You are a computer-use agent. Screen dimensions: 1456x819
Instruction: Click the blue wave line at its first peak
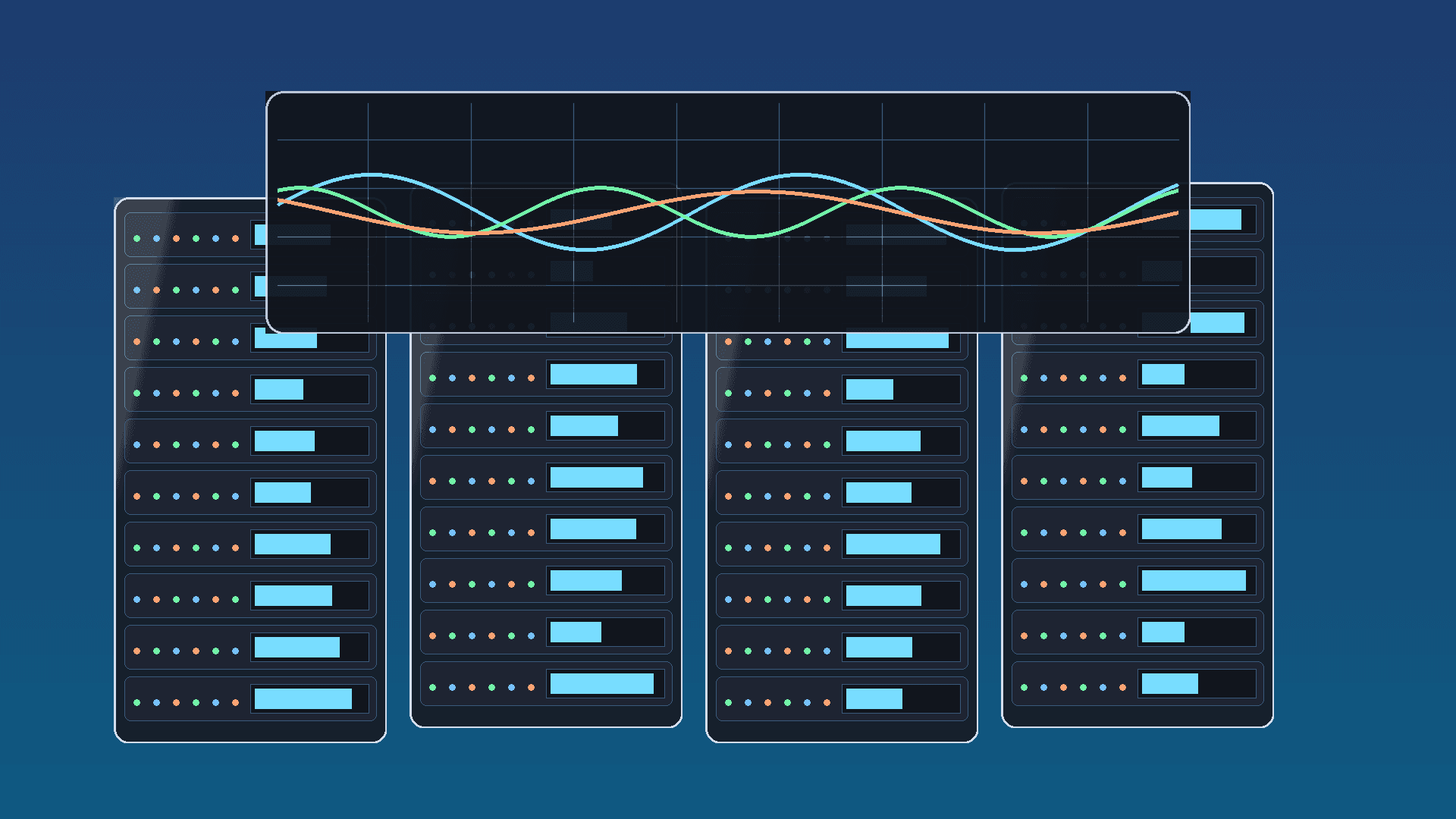tap(372, 175)
